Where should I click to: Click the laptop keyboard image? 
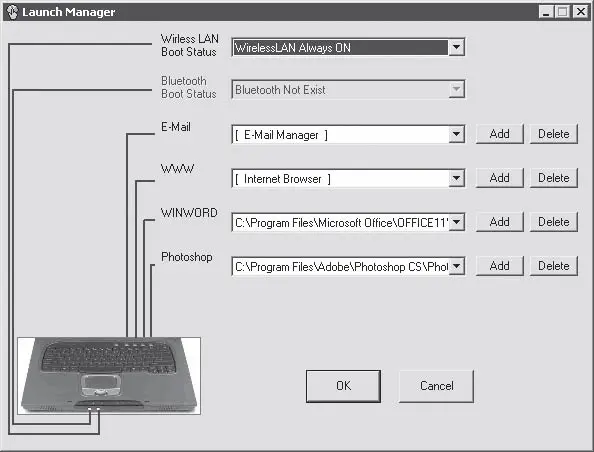coord(109,376)
